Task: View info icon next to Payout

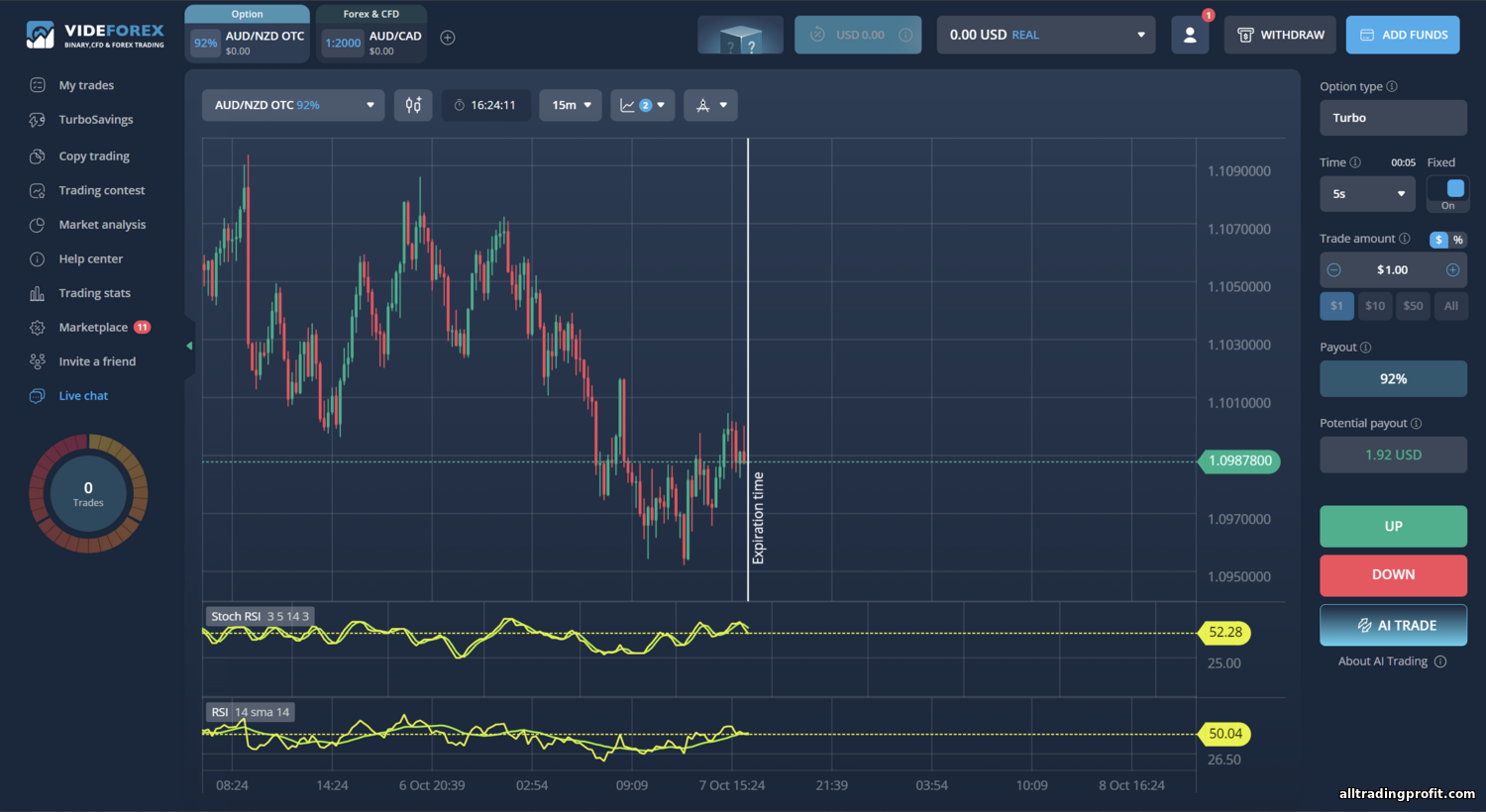Action: coord(1366,348)
